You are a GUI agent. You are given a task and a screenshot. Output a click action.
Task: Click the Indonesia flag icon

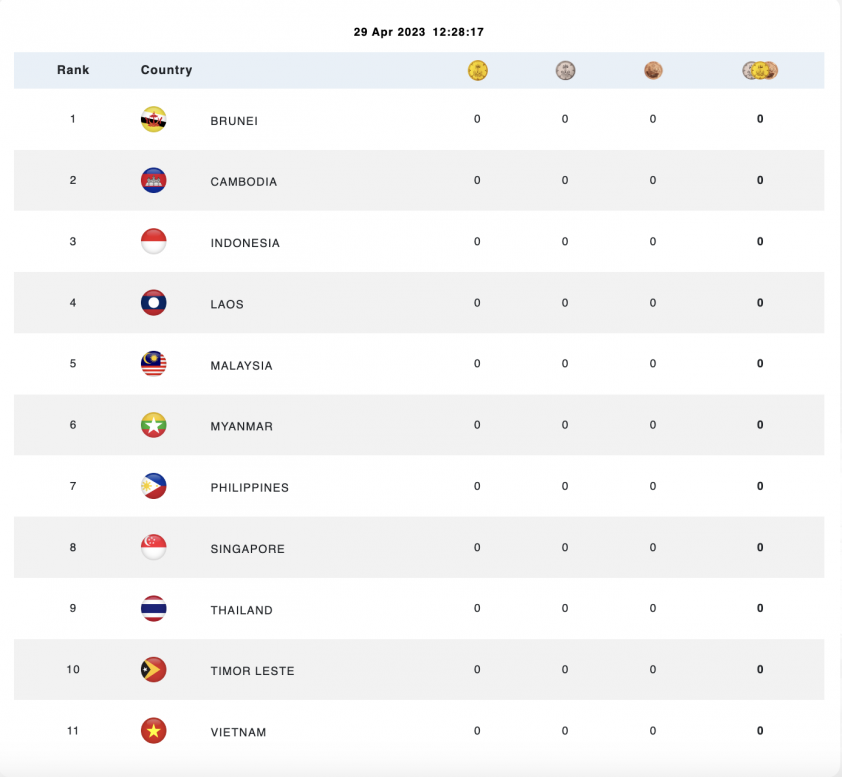pyautogui.click(x=154, y=241)
